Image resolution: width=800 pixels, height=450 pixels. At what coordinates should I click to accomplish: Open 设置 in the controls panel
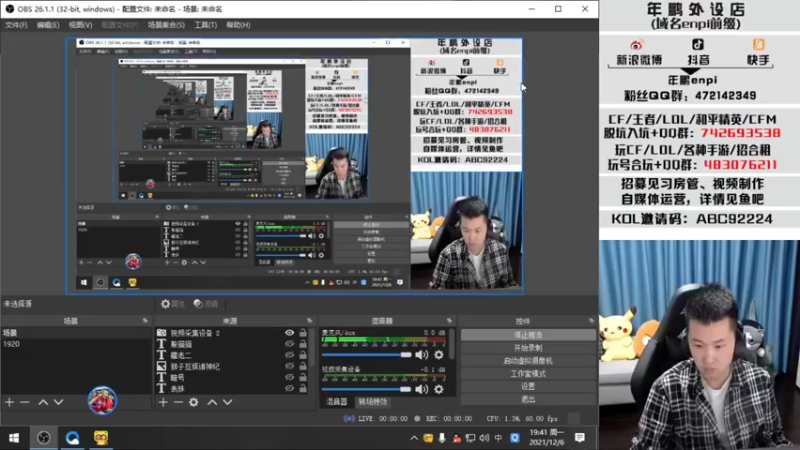[x=528, y=386]
